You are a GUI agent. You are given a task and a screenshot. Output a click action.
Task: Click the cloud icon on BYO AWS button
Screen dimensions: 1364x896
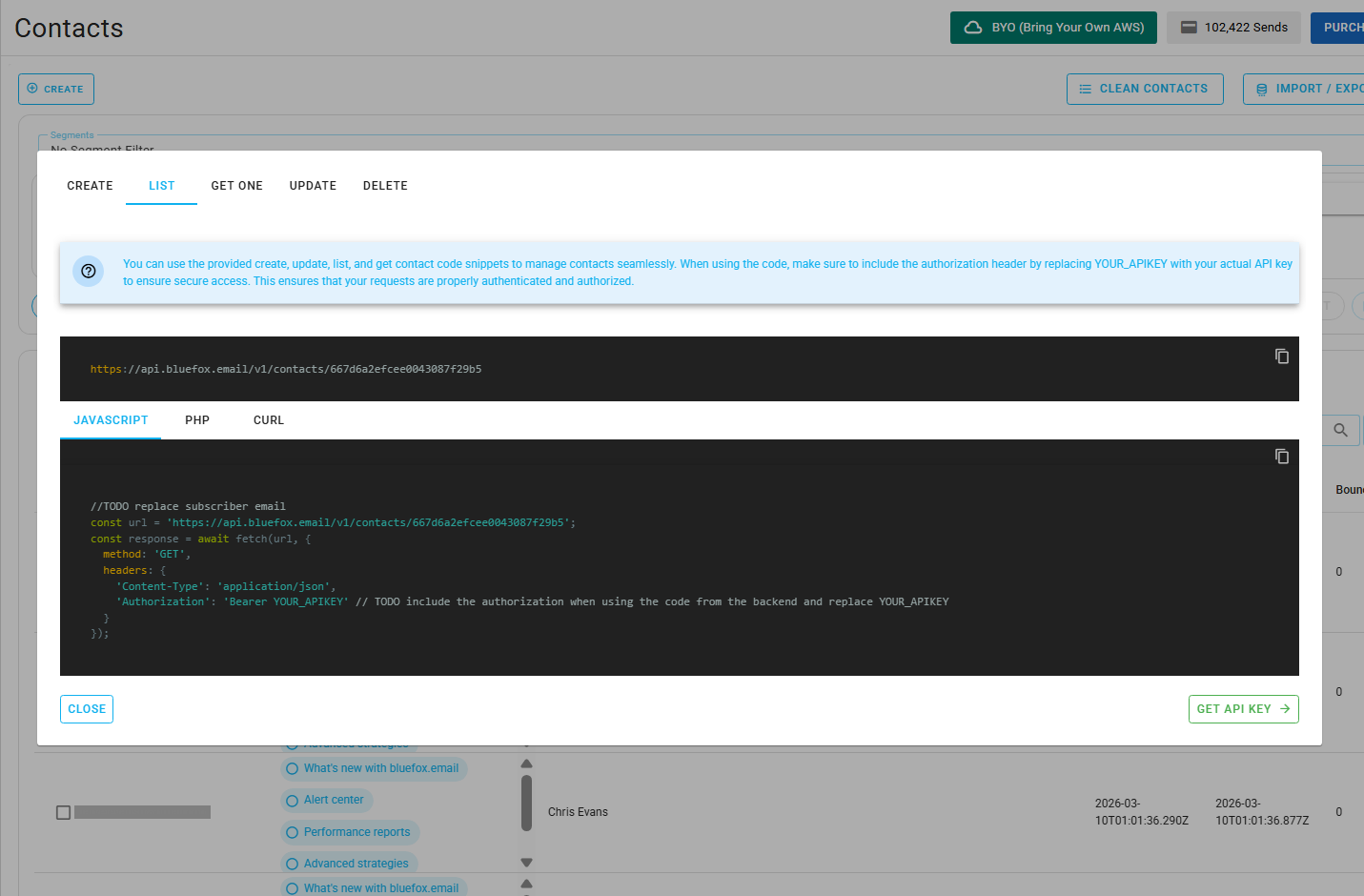(x=972, y=28)
